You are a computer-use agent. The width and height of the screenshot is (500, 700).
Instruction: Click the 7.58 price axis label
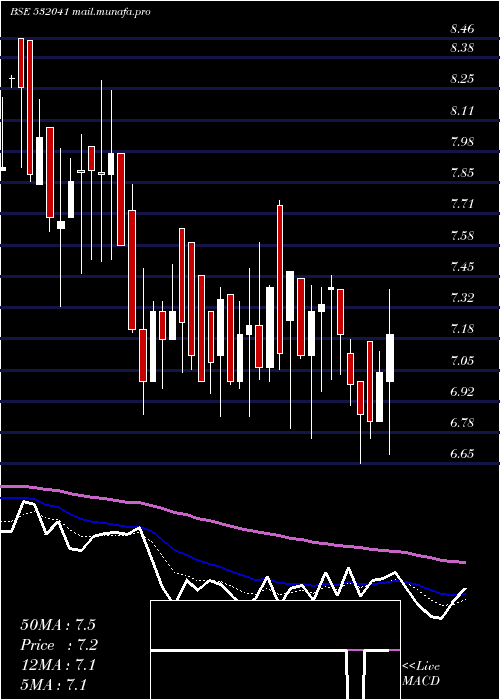coord(462,236)
